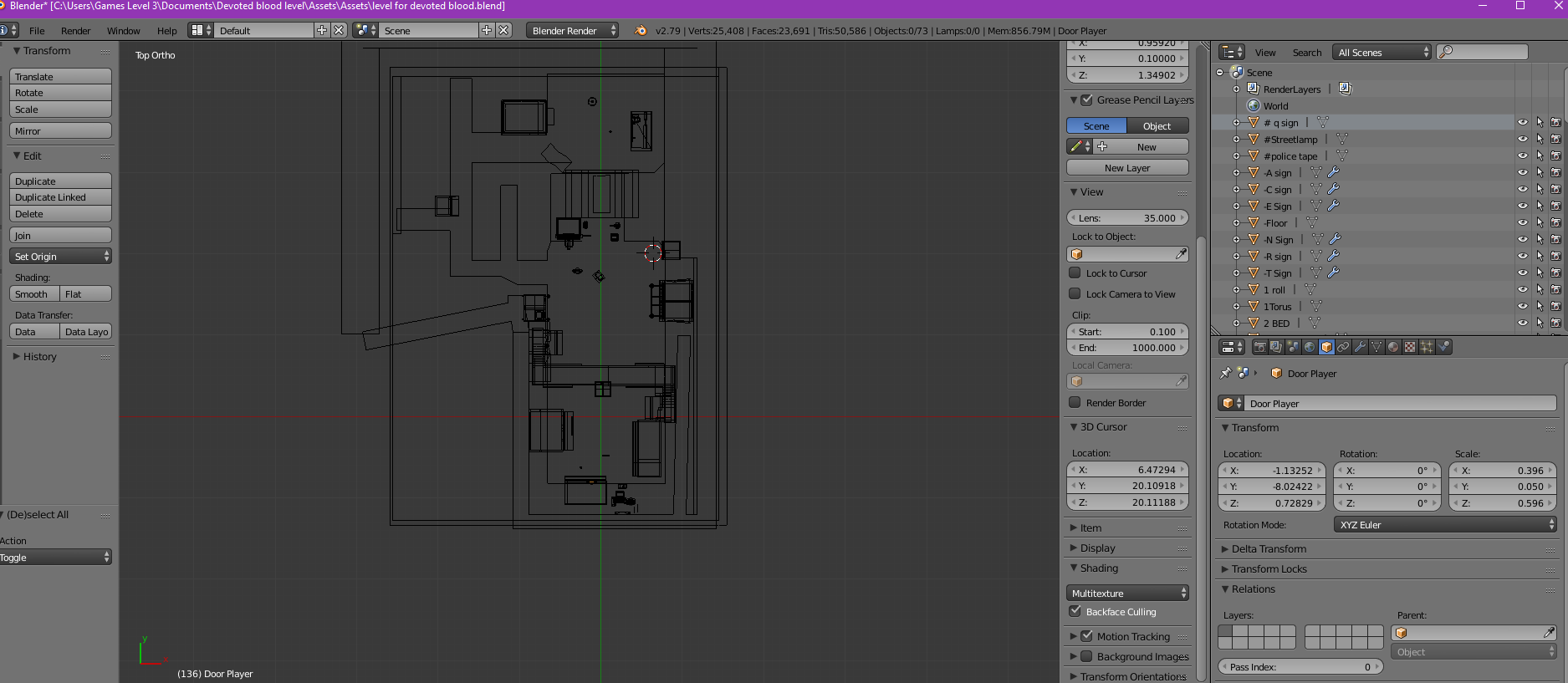This screenshot has width=1568, height=683.
Task: Pin the properties context with the pin icon
Action: 1226,373
